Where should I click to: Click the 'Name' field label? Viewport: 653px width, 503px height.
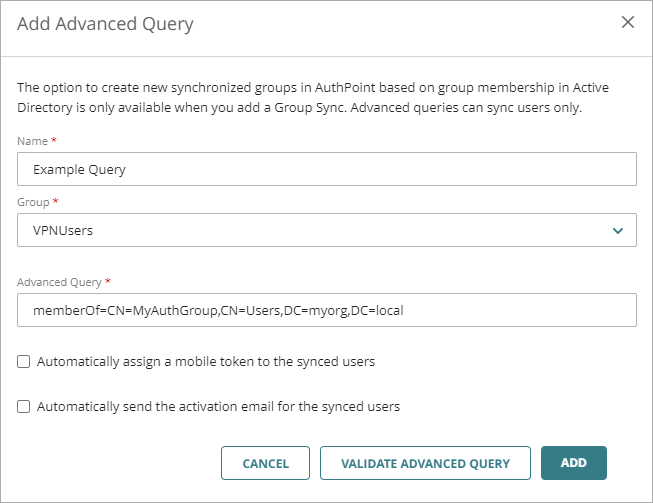[x=32, y=142]
